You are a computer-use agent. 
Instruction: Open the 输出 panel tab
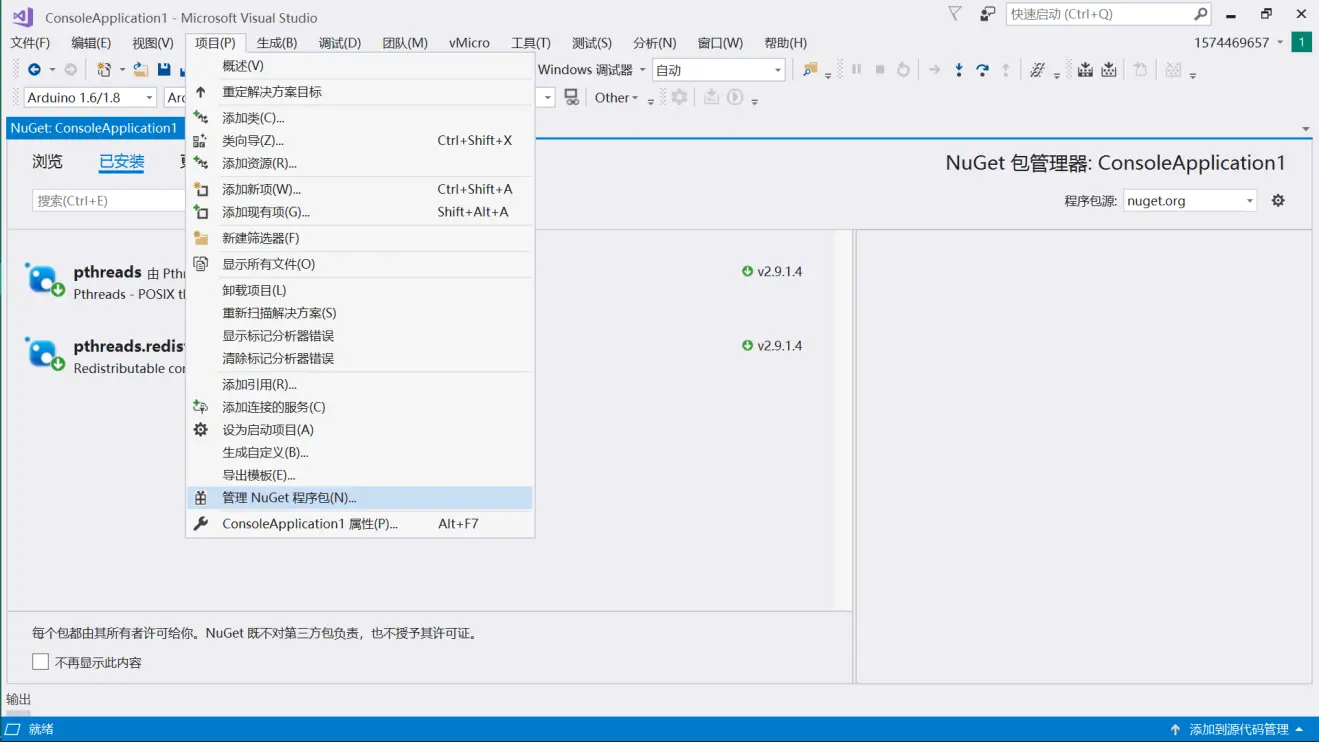[x=19, y=699]
